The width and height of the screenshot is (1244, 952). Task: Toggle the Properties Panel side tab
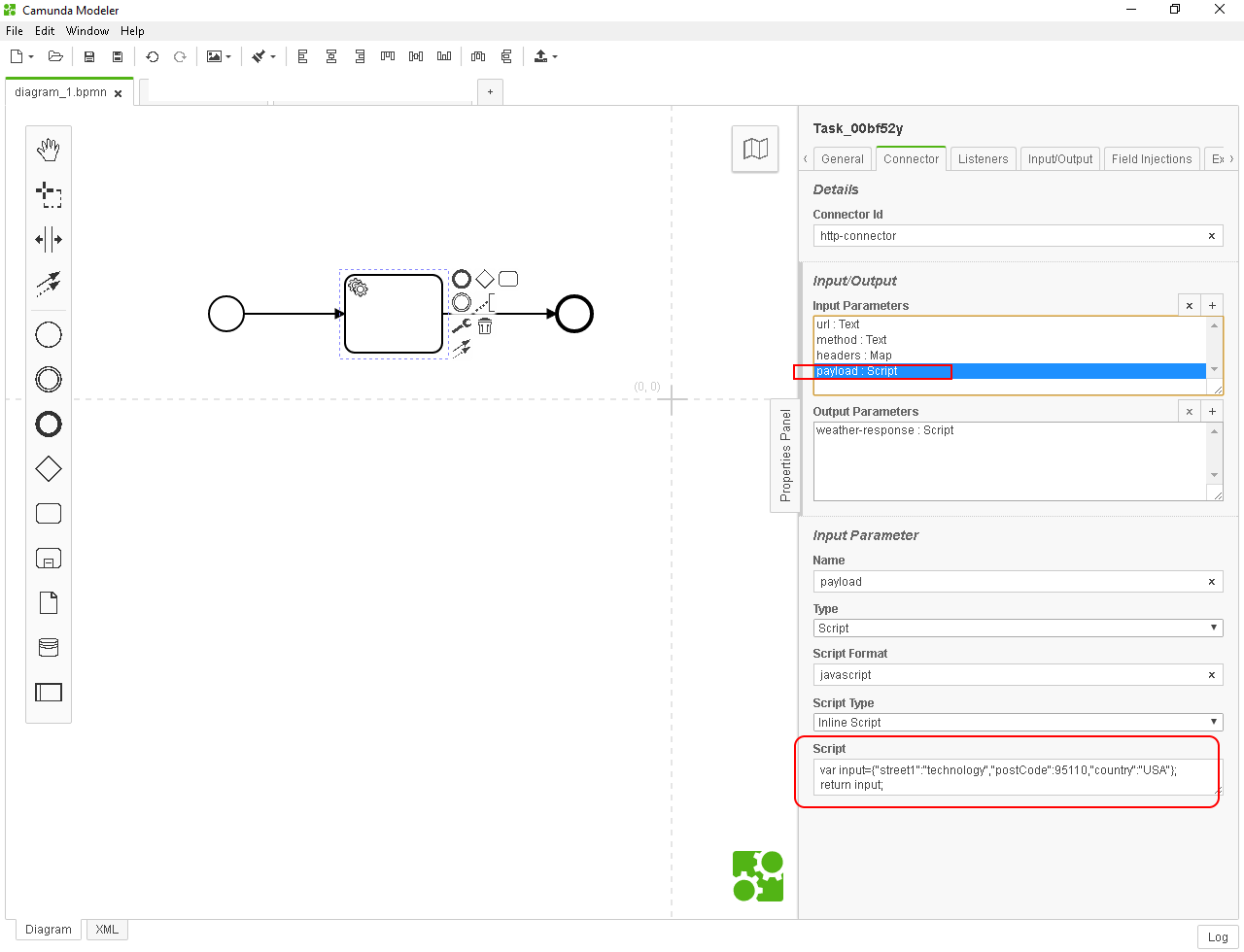pos(785,456)
